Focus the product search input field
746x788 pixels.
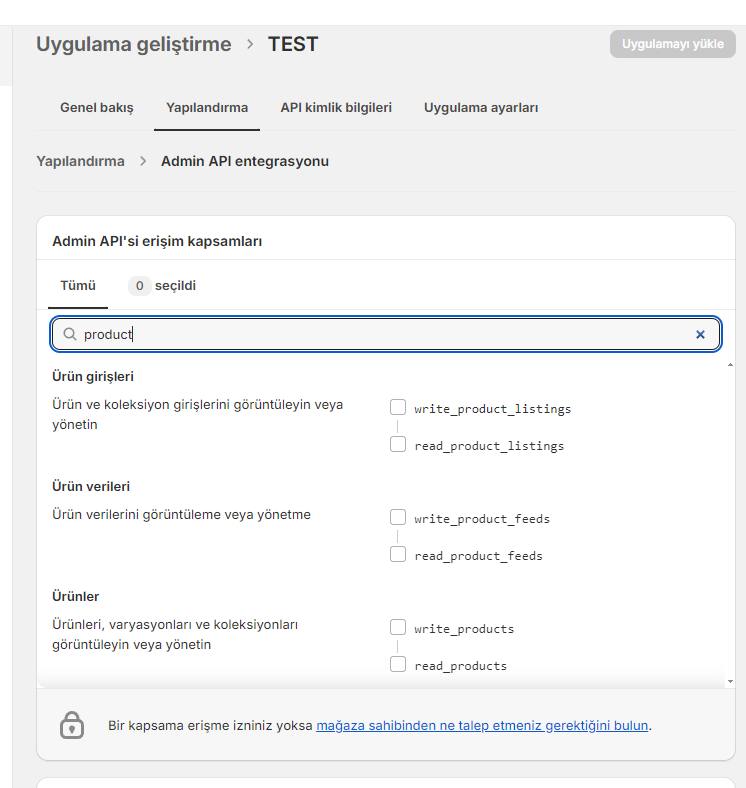386,334
